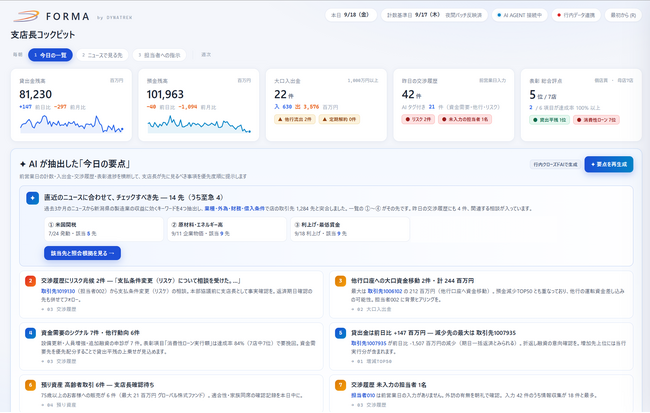Click the FORMA logo
Image resolution: width=650 pixels, height=413 pixels.
click(51, 16)
